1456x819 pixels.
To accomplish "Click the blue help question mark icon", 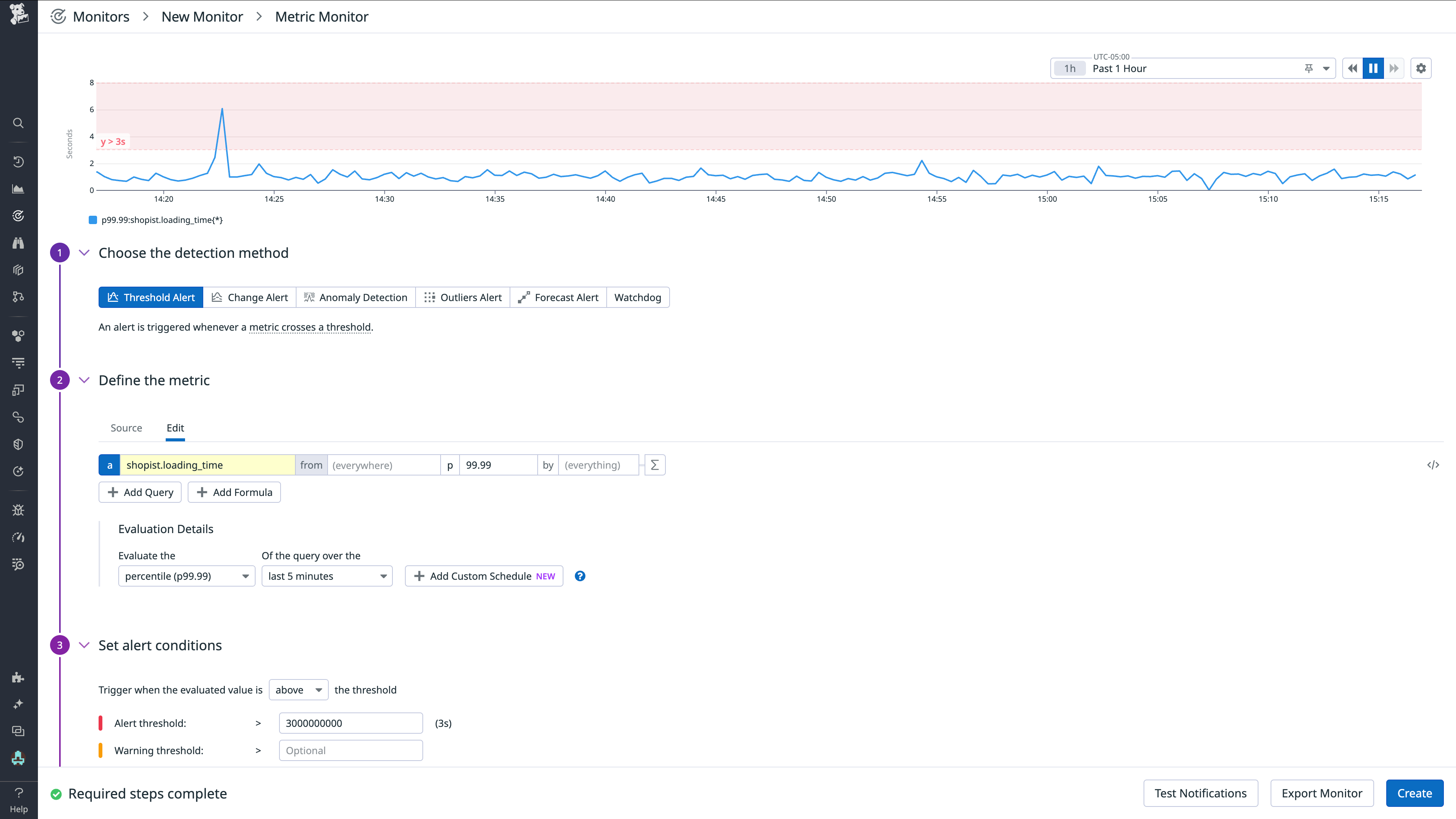I will 580,576.
